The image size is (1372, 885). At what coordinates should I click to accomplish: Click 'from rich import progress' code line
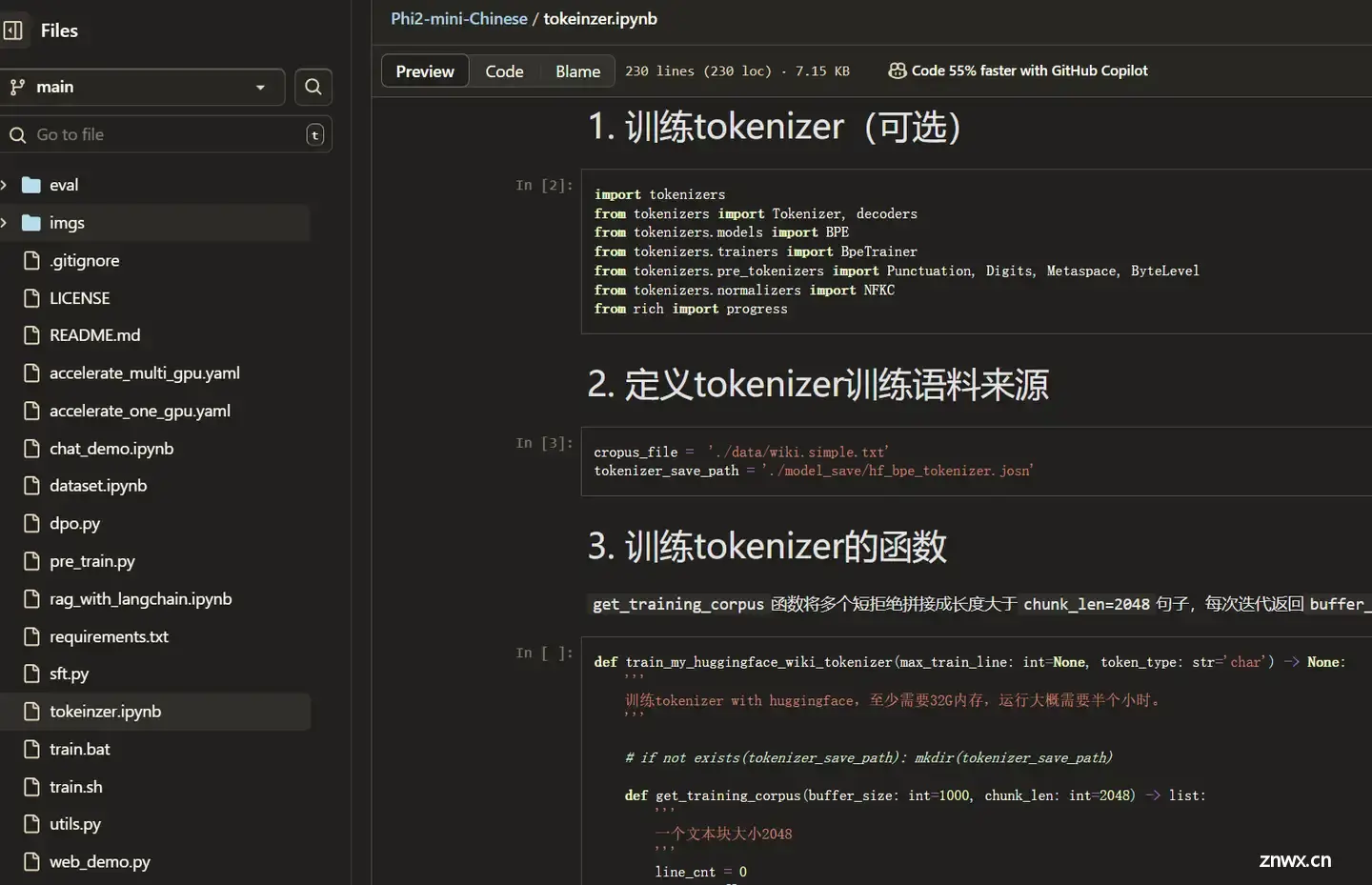[691, 309]
